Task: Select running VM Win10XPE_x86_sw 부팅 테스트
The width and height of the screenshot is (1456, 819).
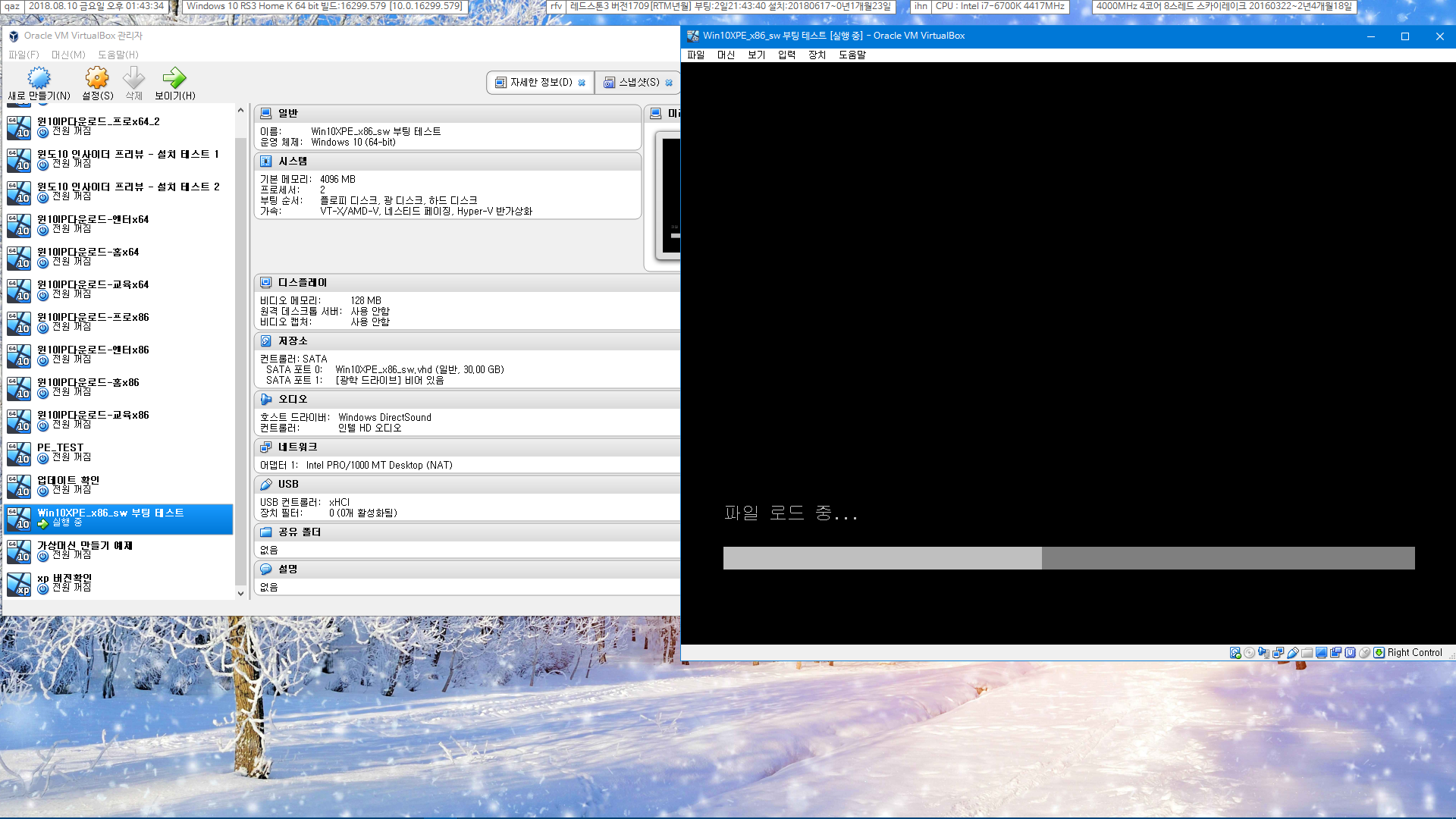Action: tap(119, 519)
